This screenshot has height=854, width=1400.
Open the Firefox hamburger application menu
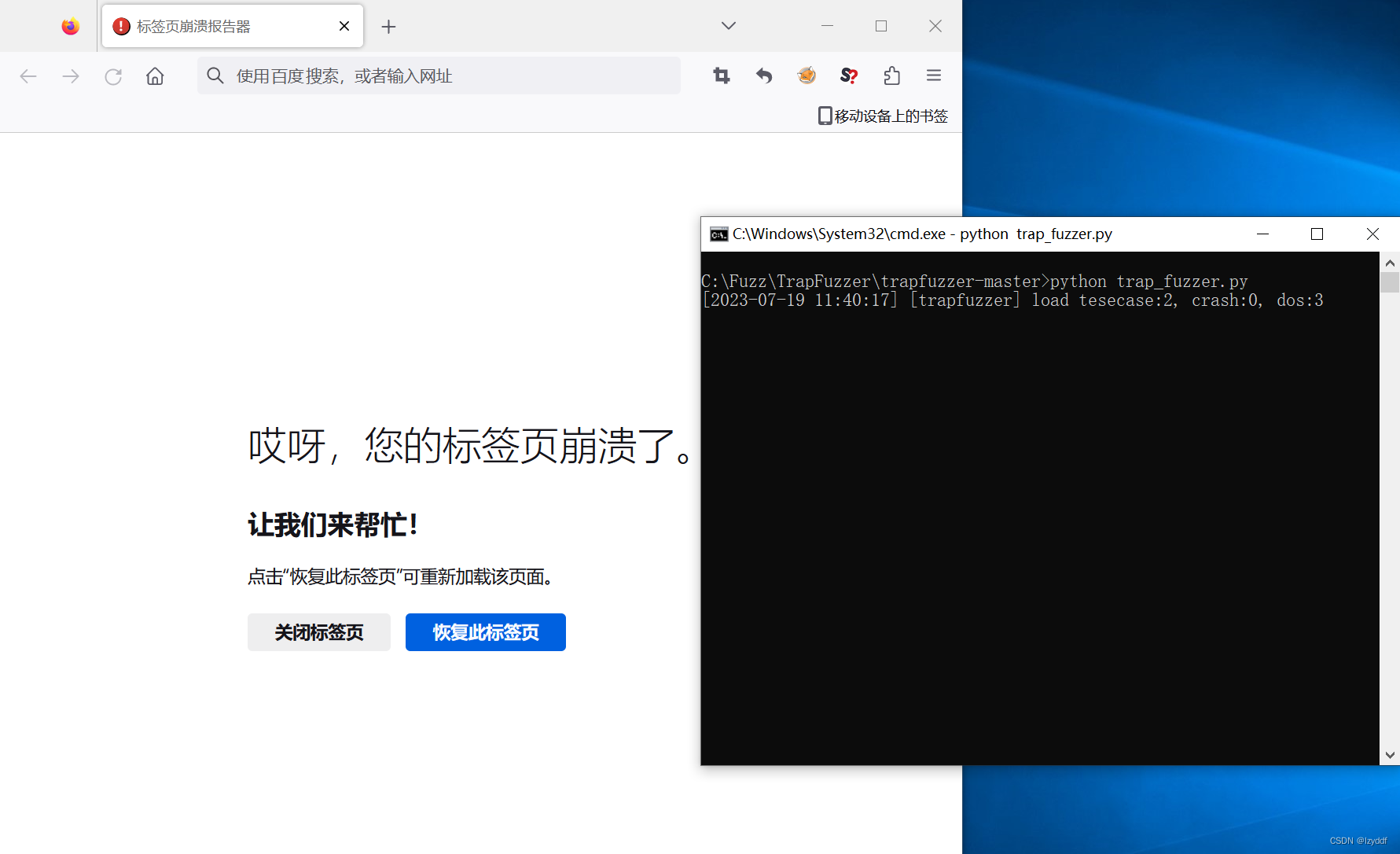934,75
